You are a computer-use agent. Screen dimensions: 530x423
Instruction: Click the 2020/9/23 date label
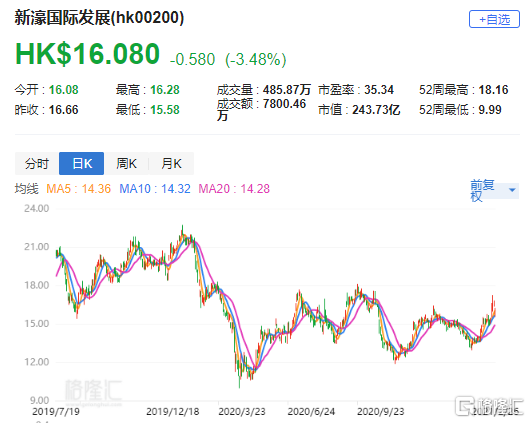(x=381, y=412)
